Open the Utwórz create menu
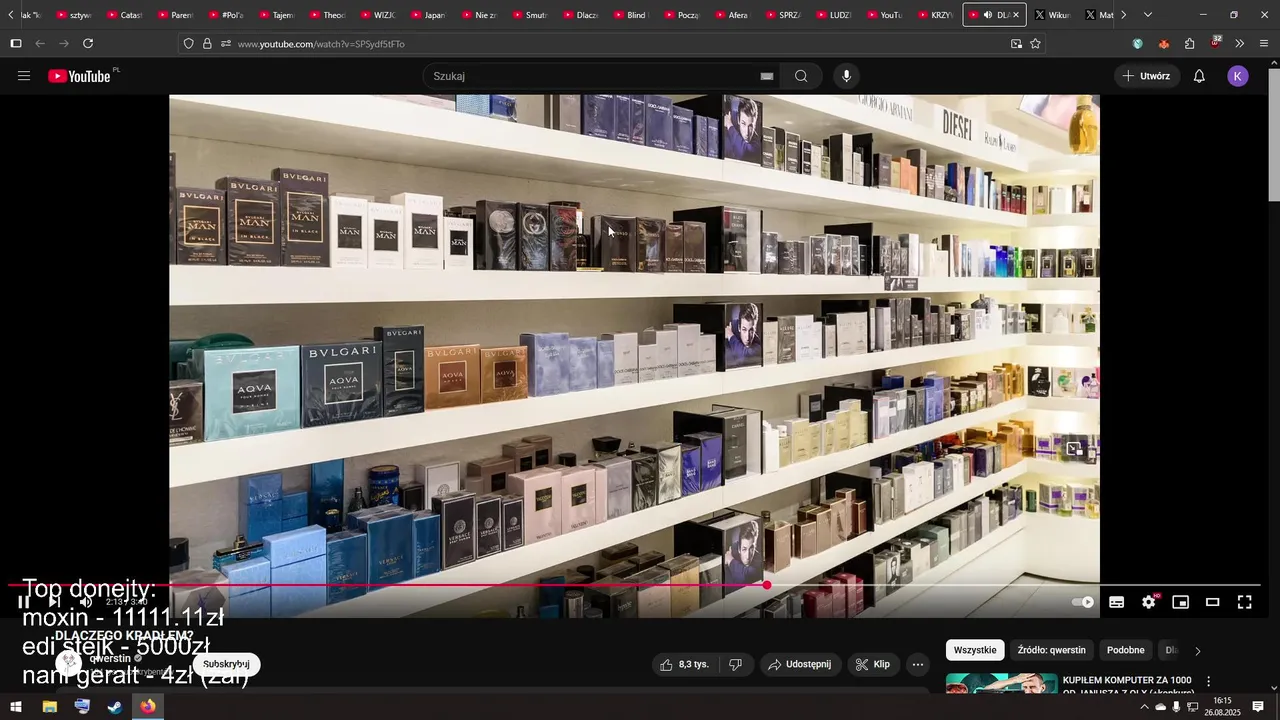Screen dimensions: 1280x720 (1146, 76)
